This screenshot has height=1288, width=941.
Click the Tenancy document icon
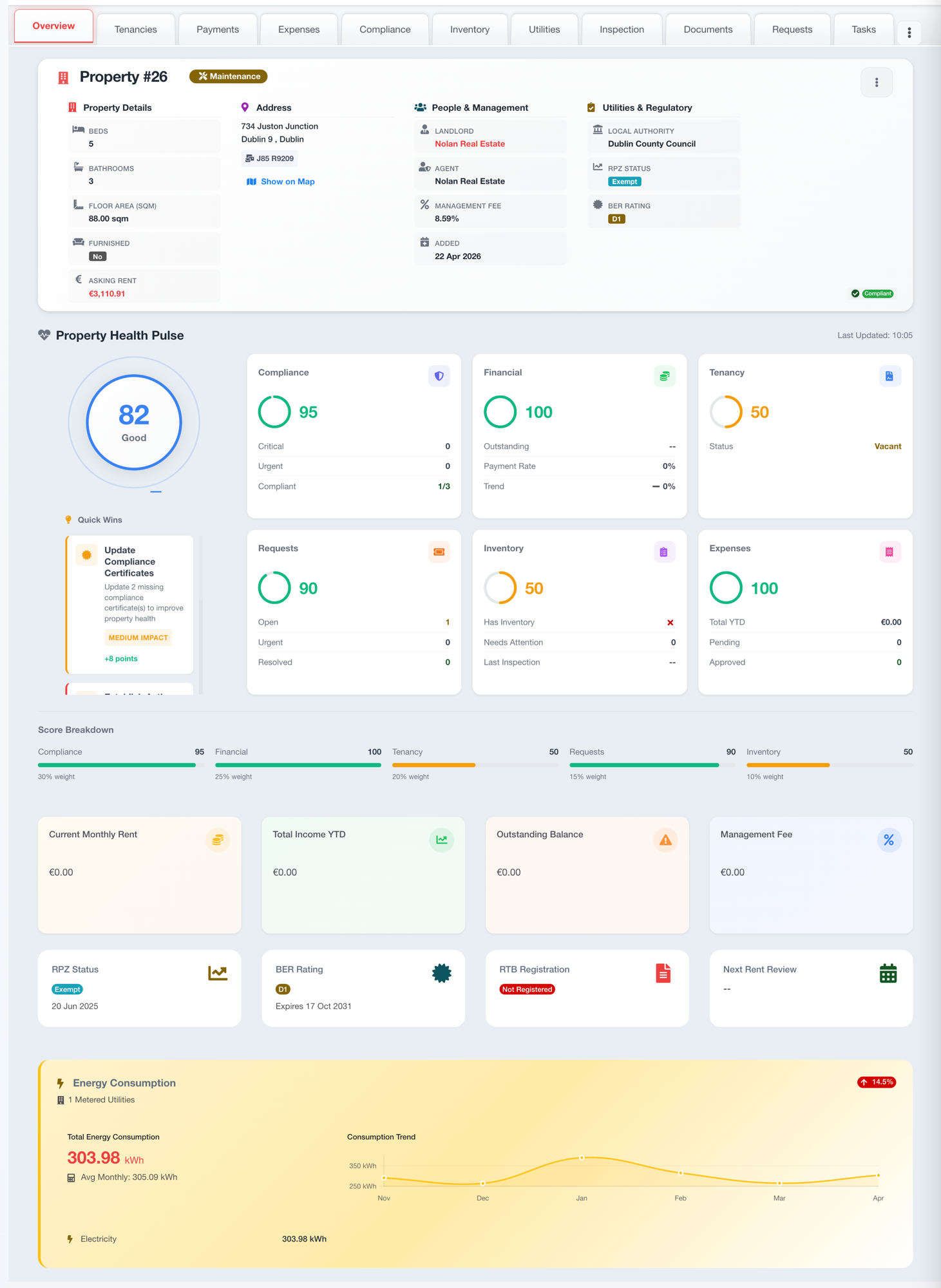coord(890,376)
